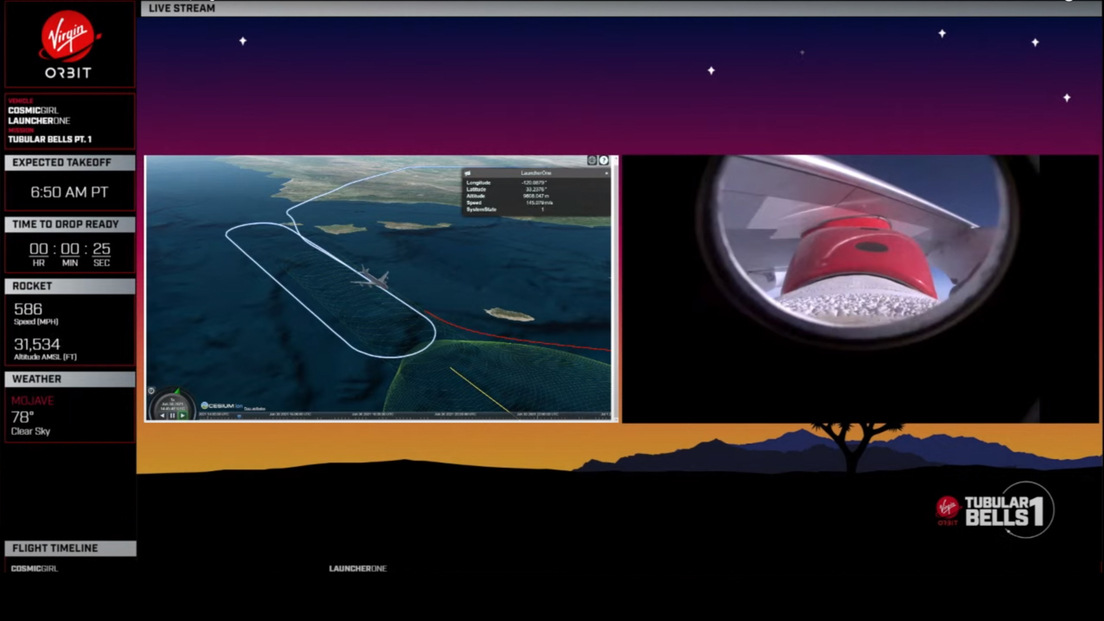1104x621 pixels.
Task: Click the Rocket panel header
Action: point(69,286)
